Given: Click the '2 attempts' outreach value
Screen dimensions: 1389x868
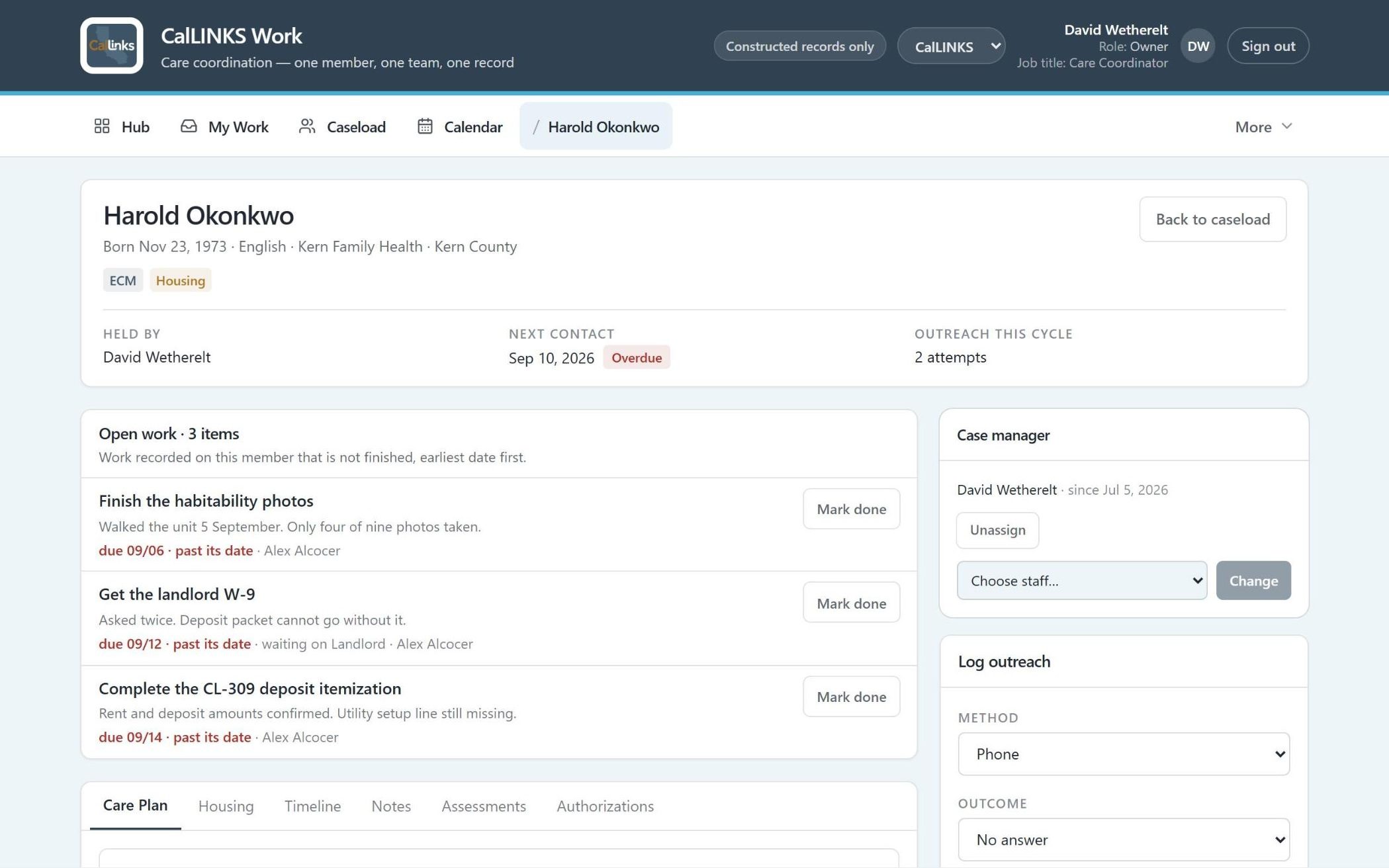Looking at the screenshot, I should pos(950,357).
